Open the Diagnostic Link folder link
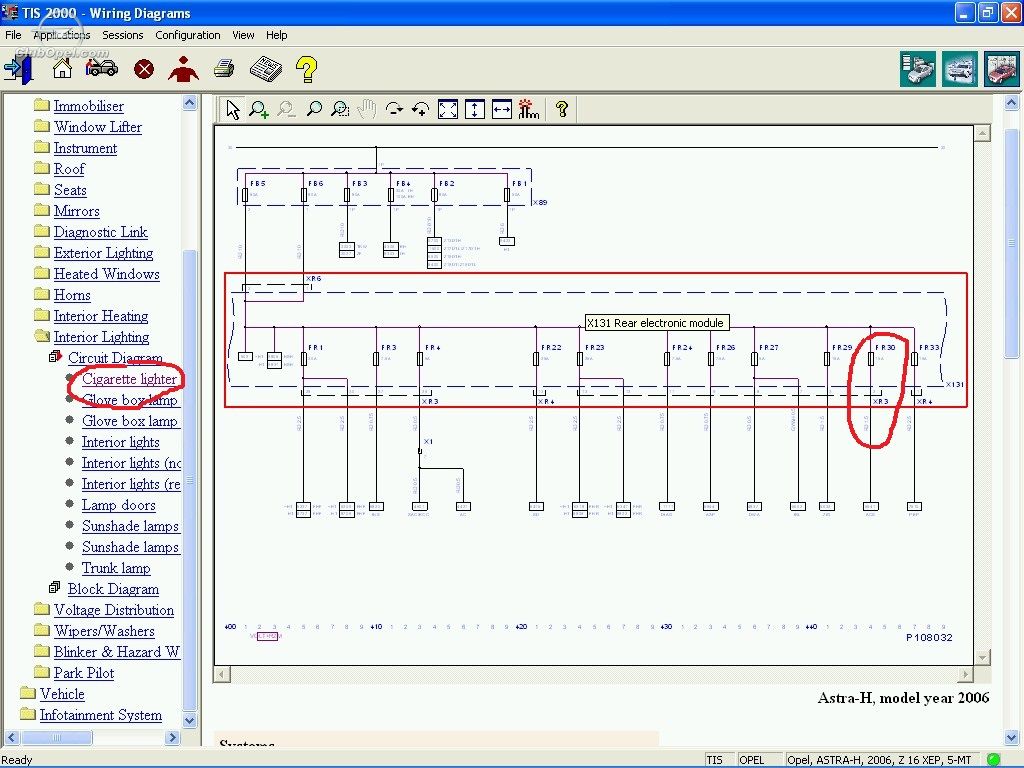This screenshot has width=1024, height=768. click(101, 232)
